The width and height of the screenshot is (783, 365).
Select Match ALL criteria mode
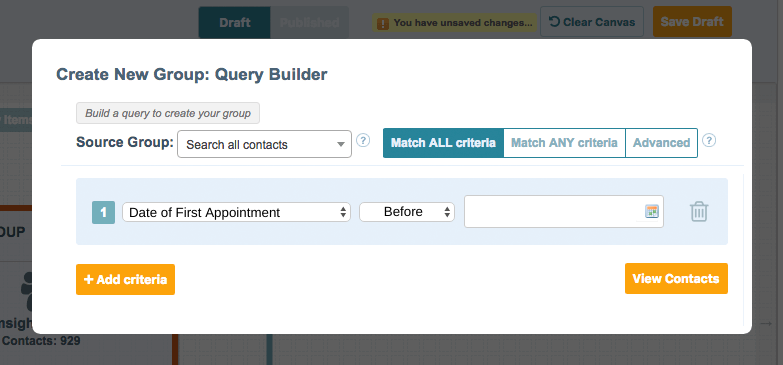click(443, 143)
